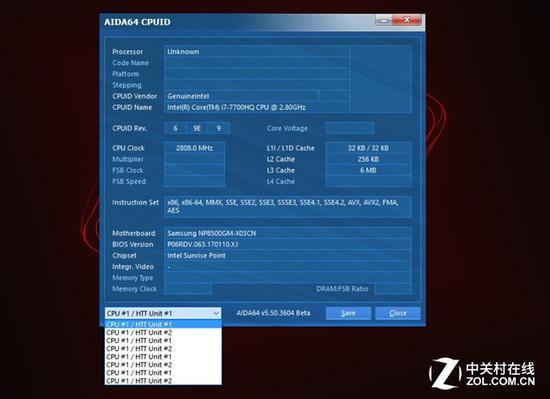This screenshot has width=550, height=399.
Task: Click the Save button
Action: coord(348,313)
